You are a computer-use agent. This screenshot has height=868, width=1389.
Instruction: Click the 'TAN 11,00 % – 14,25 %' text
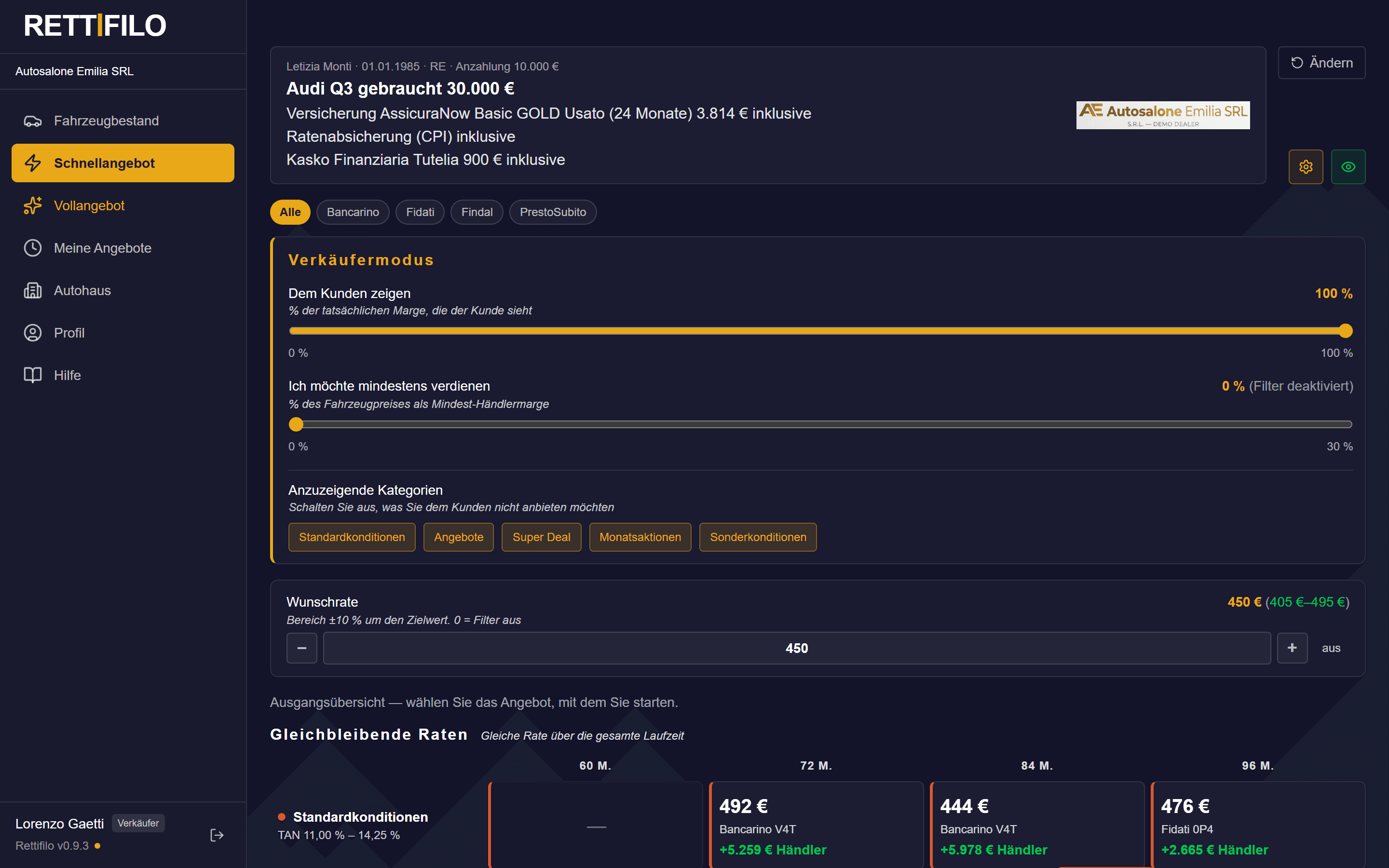(x=339, y=835)
